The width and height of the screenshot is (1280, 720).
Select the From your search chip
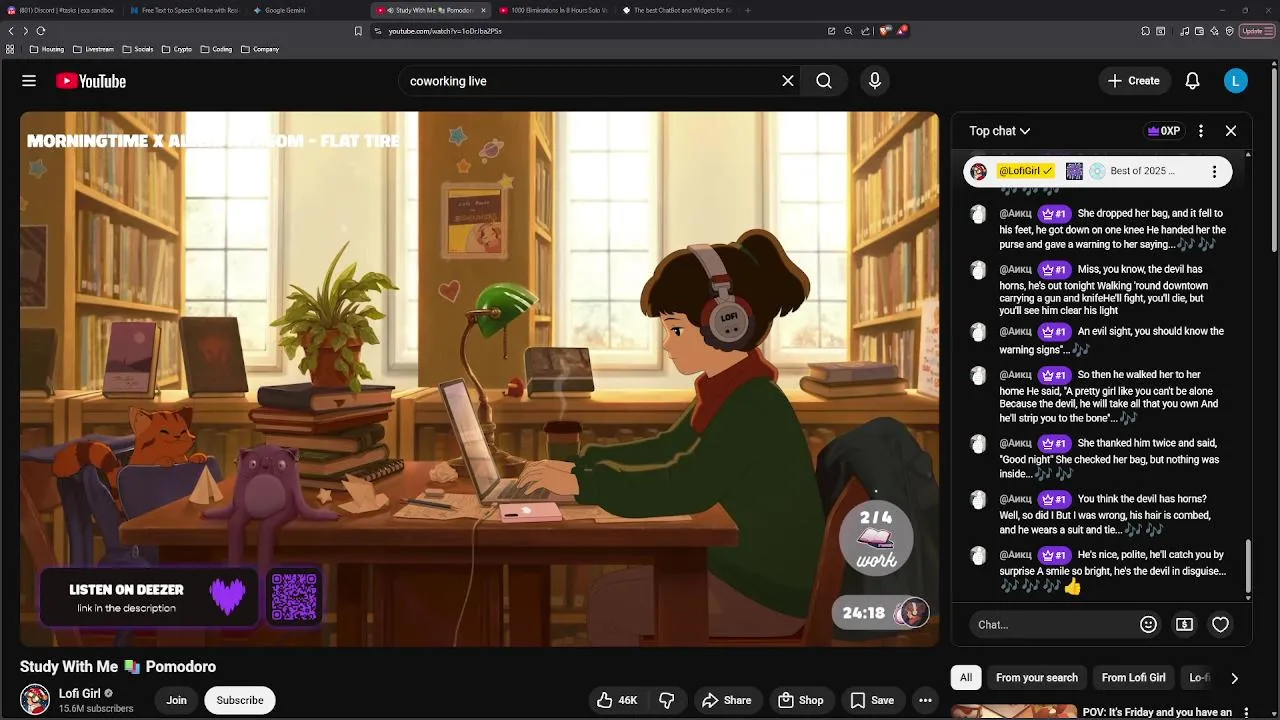(1037, 678)
